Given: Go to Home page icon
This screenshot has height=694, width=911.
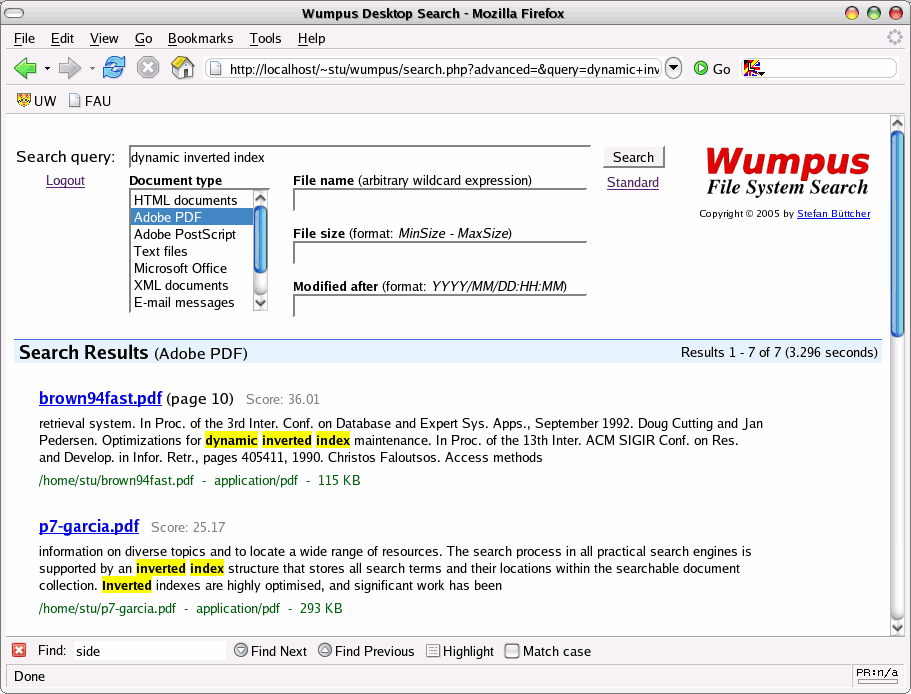Looking at the screenshot, I should (182, 68).
